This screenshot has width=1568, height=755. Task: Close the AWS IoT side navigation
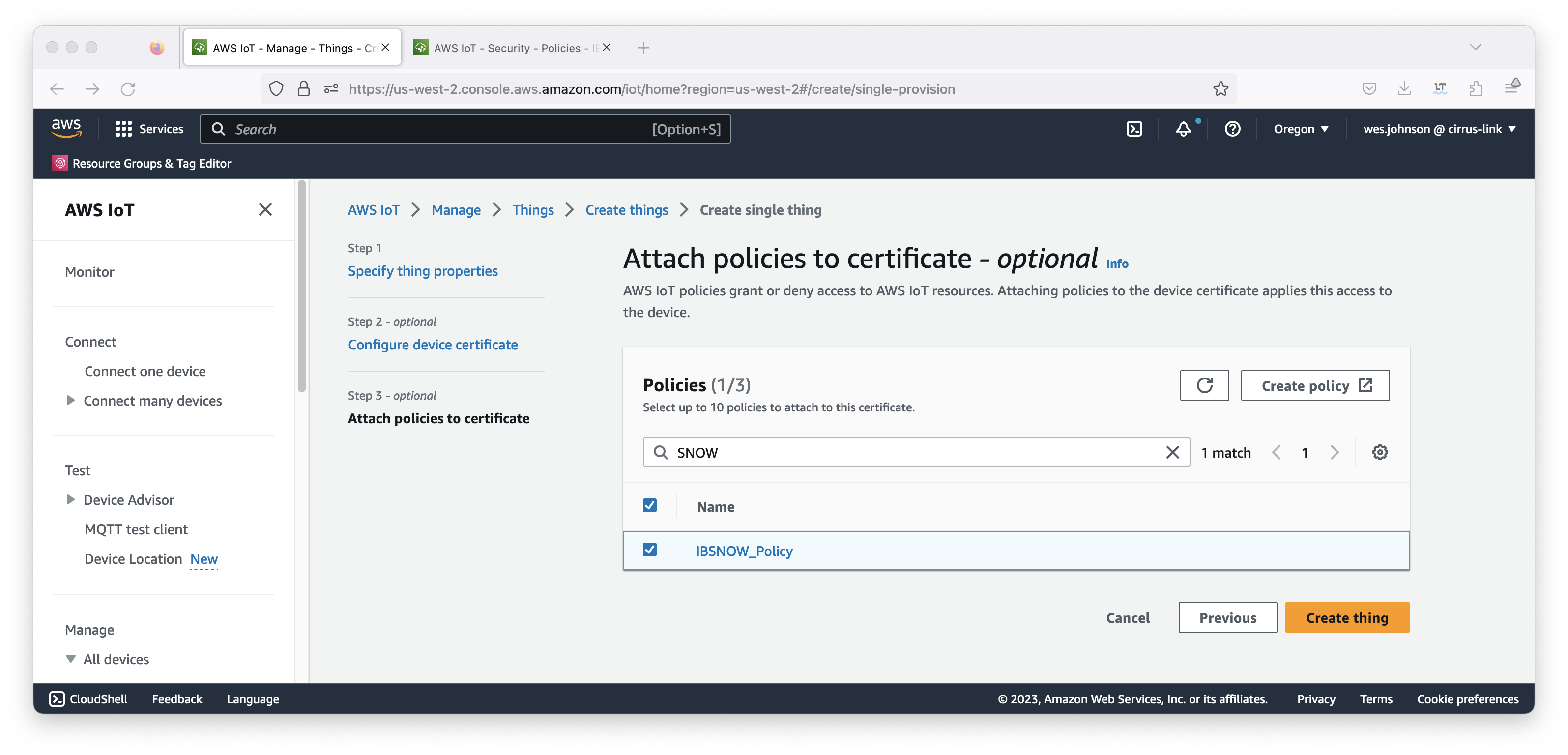click(x=265, y=209)
